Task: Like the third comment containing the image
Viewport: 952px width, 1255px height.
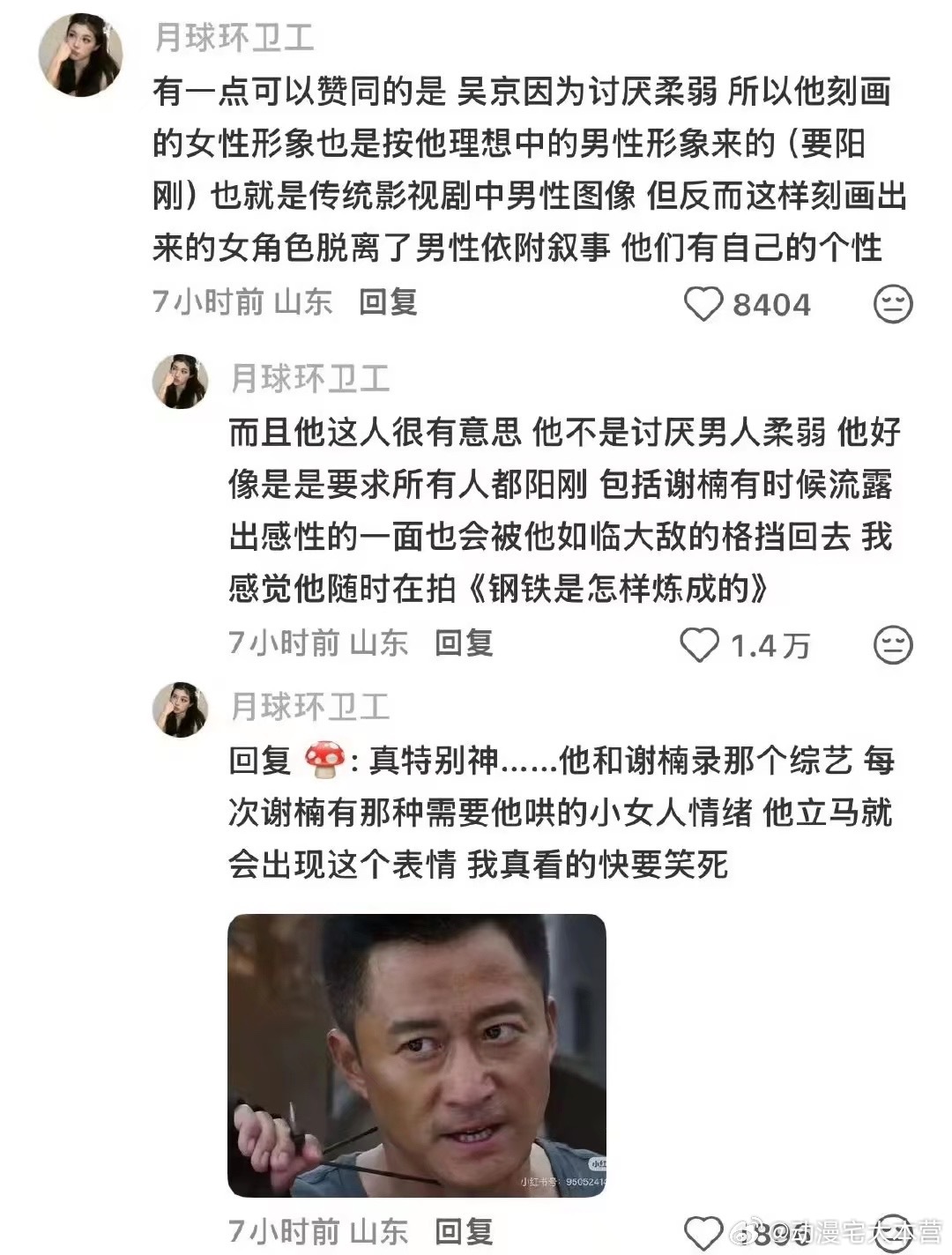Action: click(x=703, y=1231)
